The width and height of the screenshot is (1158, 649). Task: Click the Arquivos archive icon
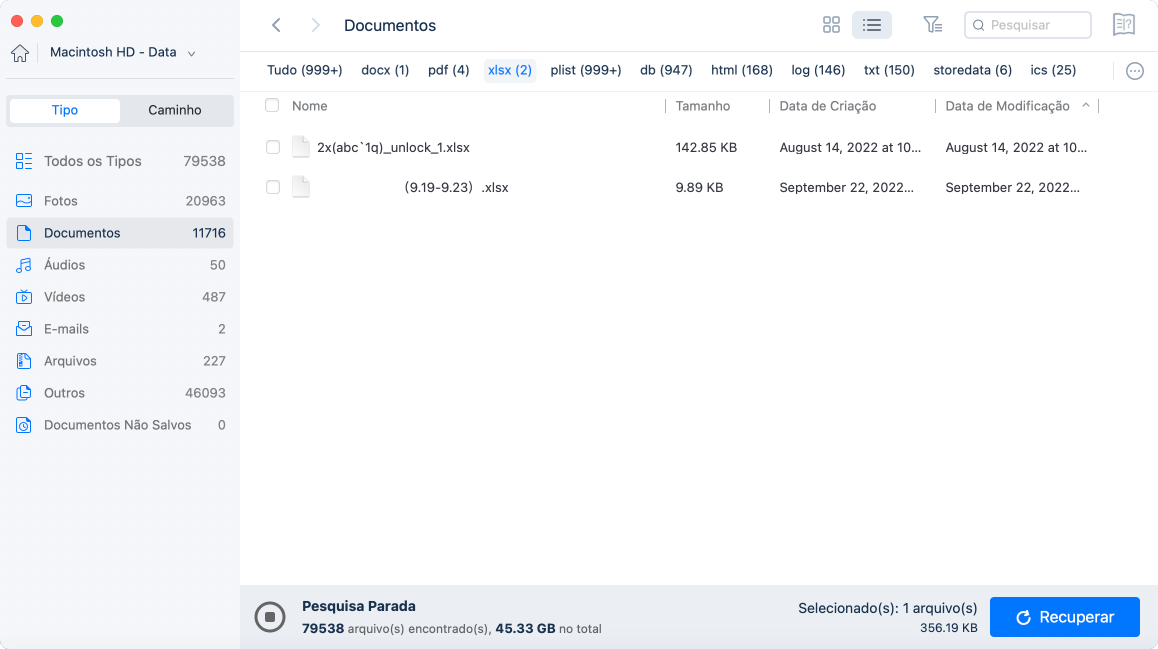pos(24,361)
